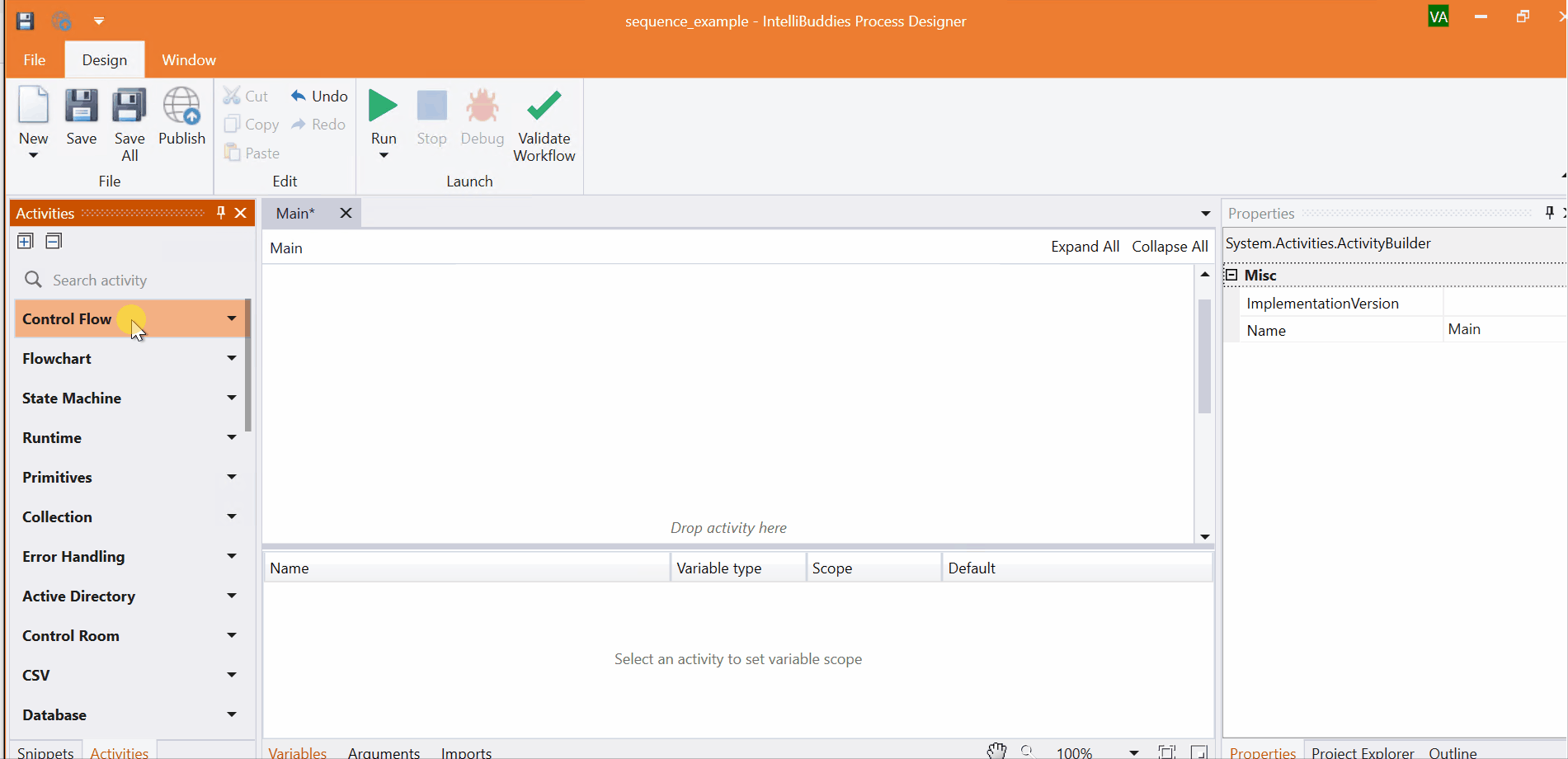Open the document tabs list dropdown
Screen dimensions: 1568x759
1205,214
